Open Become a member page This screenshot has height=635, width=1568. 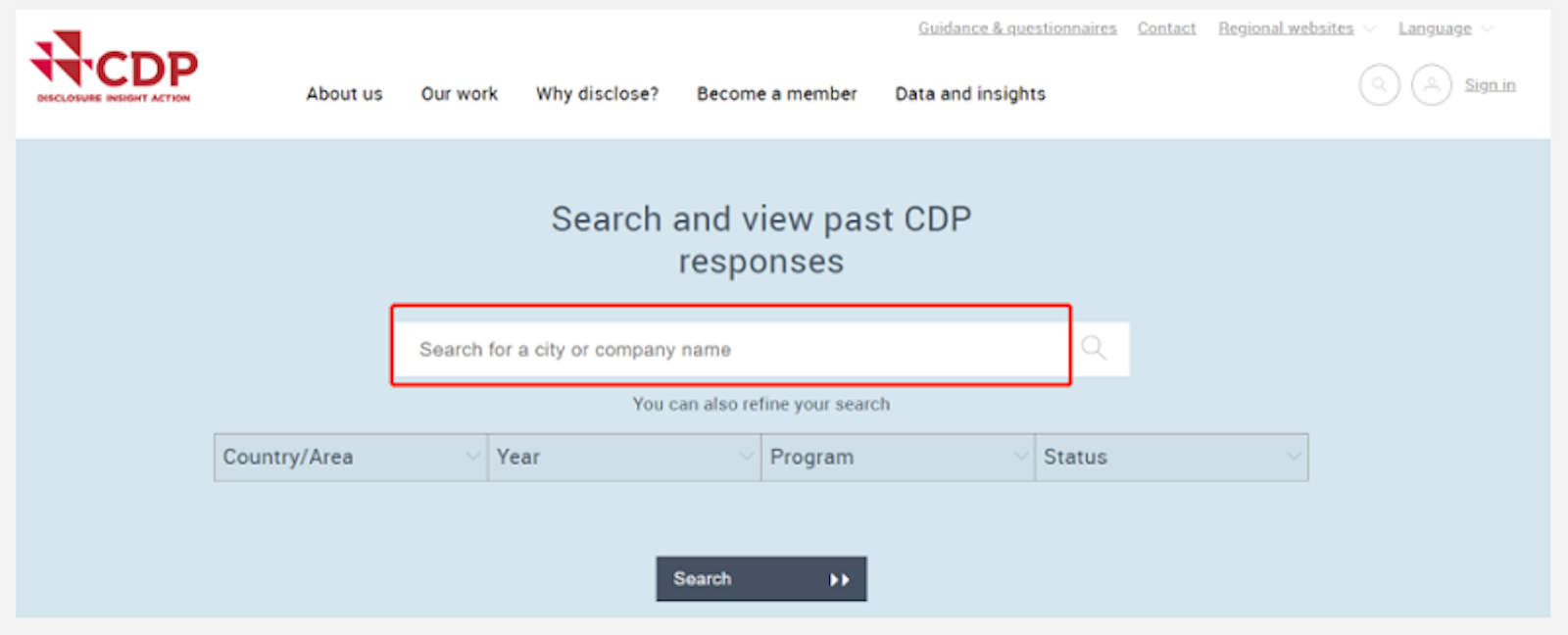pyautogui.click(x=776, y=94)
